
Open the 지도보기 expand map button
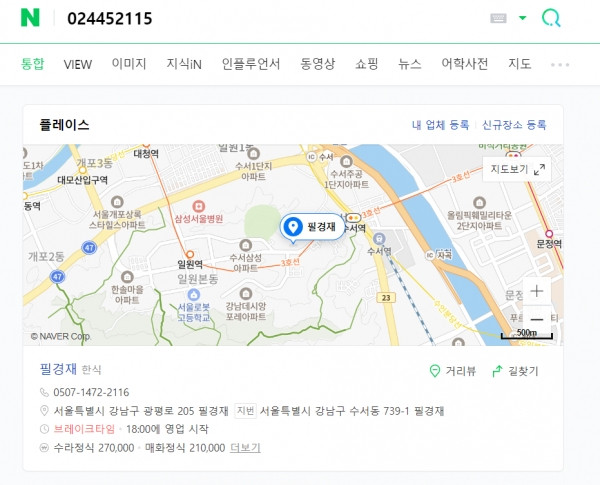tap(517, 169)
